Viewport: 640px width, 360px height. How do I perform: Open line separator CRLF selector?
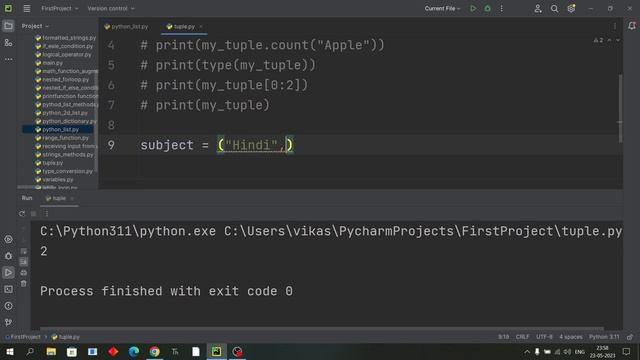tap(522, 337)
